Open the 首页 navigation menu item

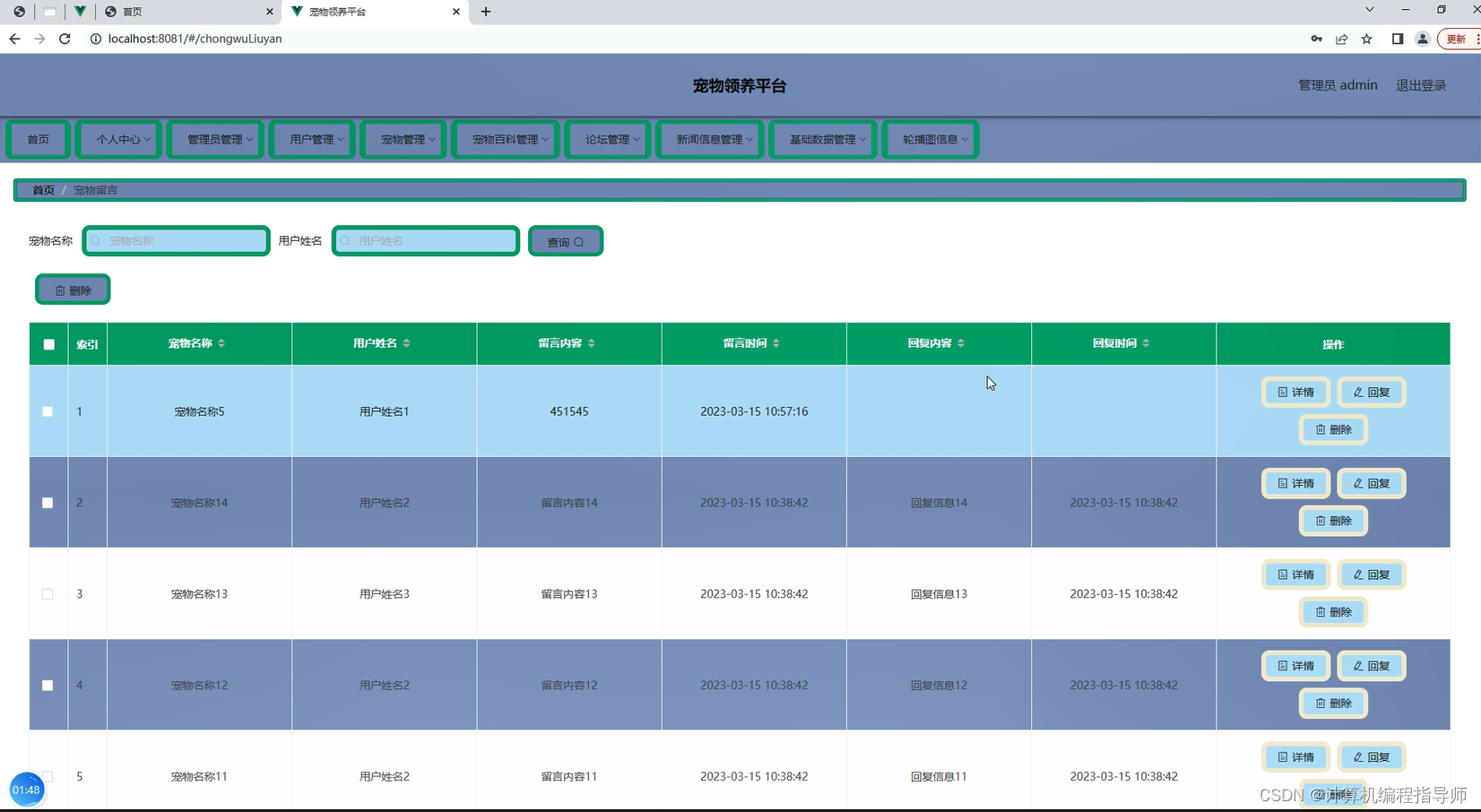[39, 140]
